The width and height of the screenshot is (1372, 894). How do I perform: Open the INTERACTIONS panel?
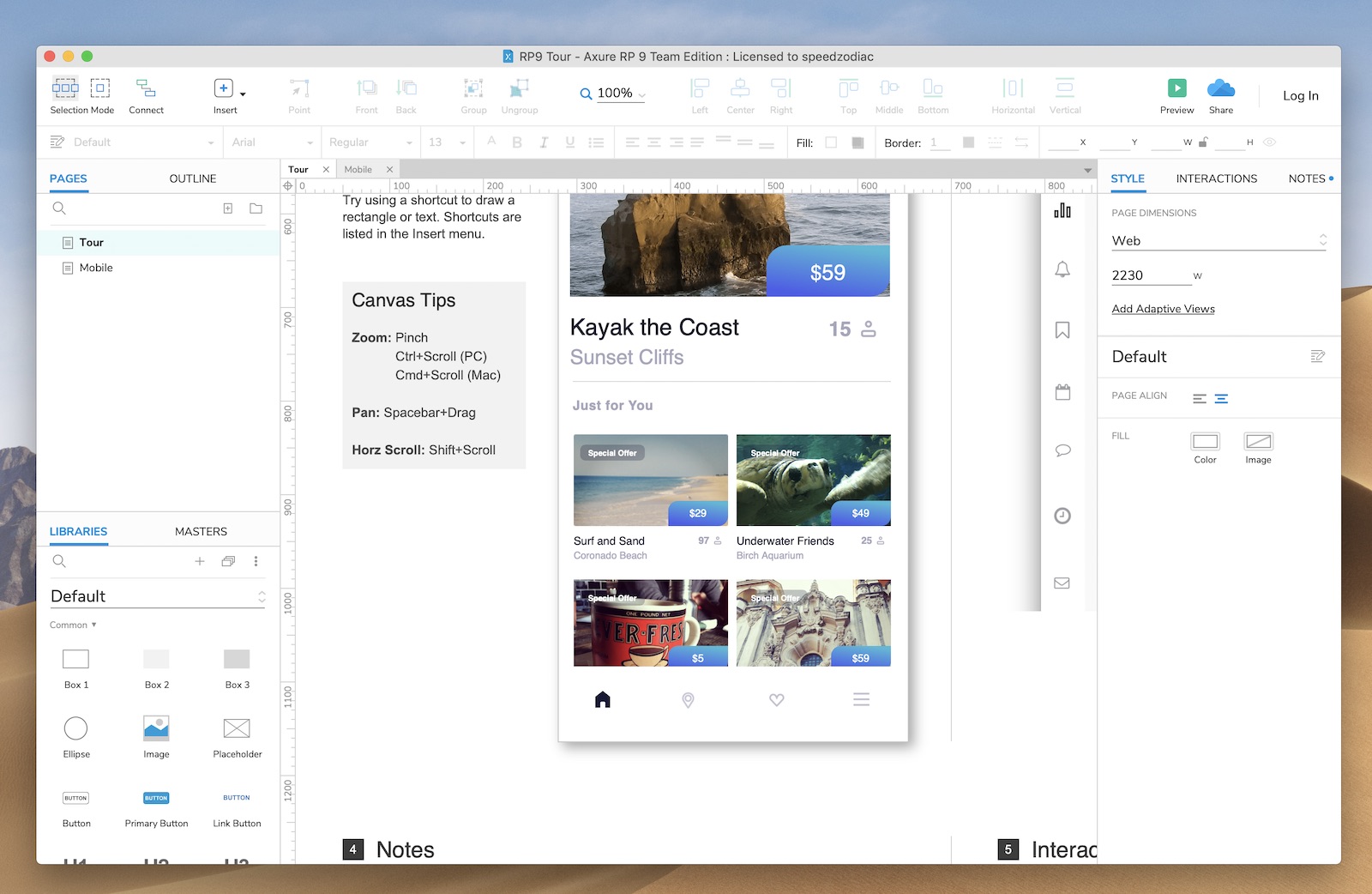click(1215, 178)
